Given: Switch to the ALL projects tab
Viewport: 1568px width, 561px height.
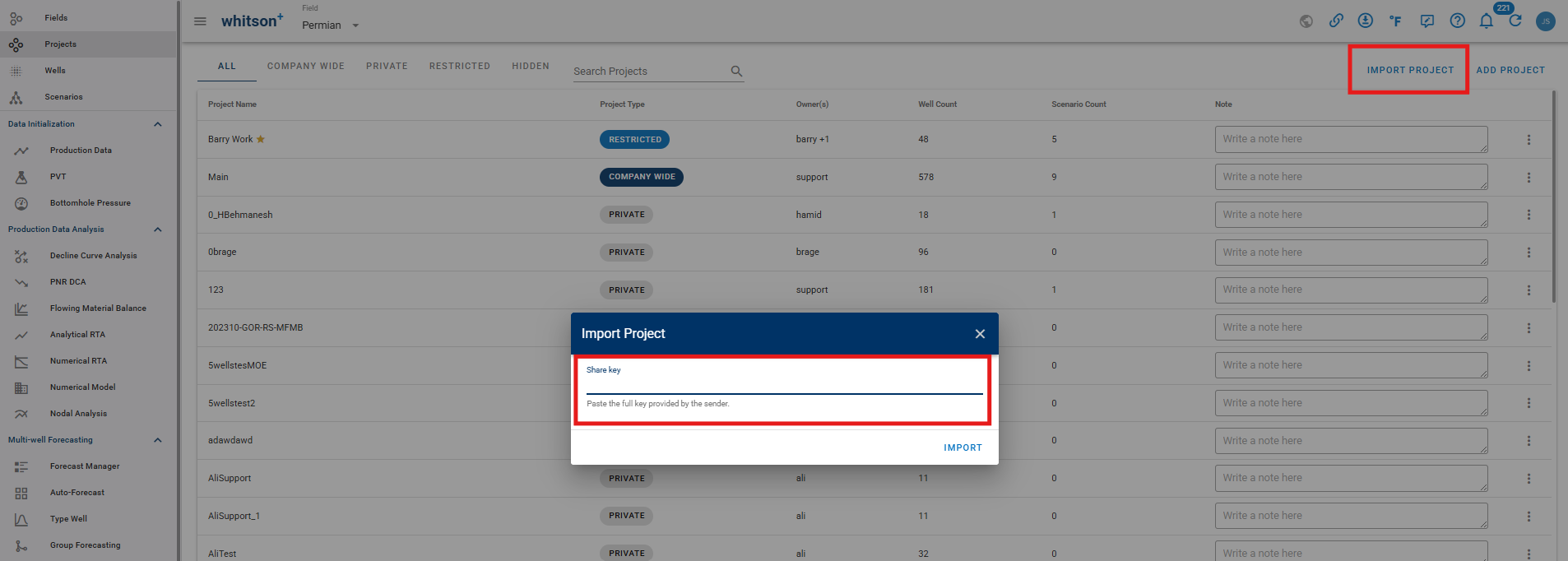Looking at the screenshot, I should point(227,66).
